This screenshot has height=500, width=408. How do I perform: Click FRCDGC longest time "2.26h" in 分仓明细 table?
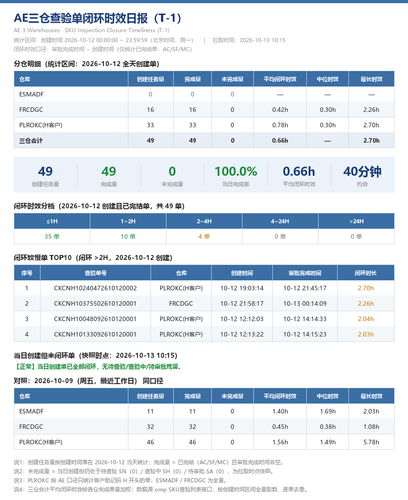[x=371, y=110]
